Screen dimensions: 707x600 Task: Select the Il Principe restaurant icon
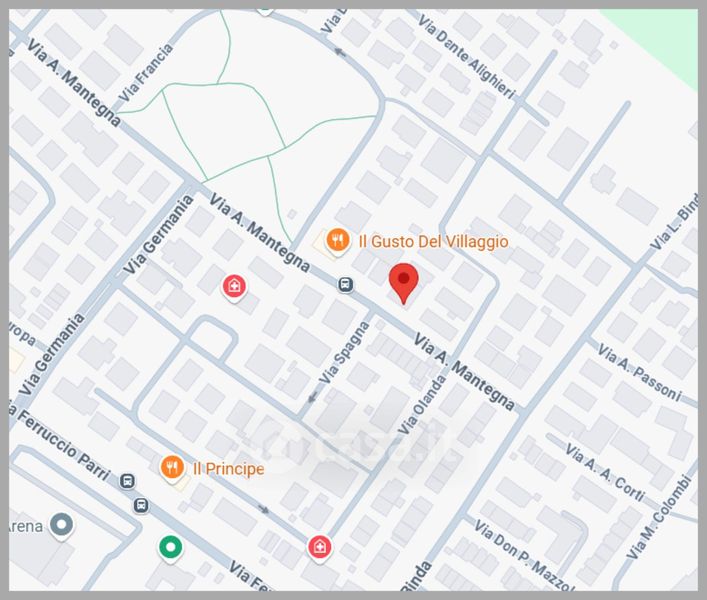point(172,468)
